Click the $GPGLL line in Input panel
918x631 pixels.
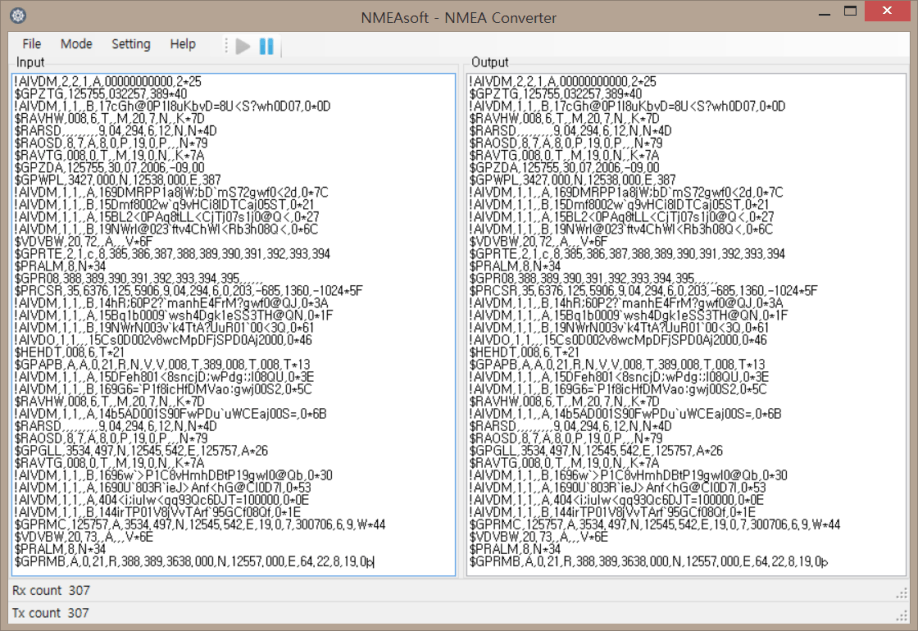point(141,451)
